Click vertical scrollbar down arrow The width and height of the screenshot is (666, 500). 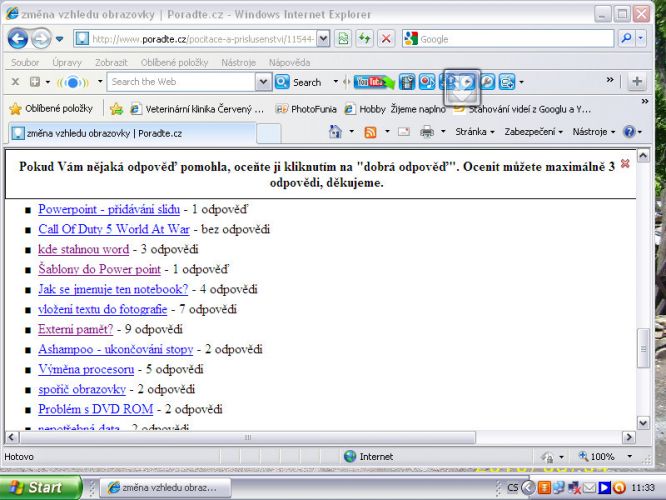pyautogui.click(x=643, y=423)
